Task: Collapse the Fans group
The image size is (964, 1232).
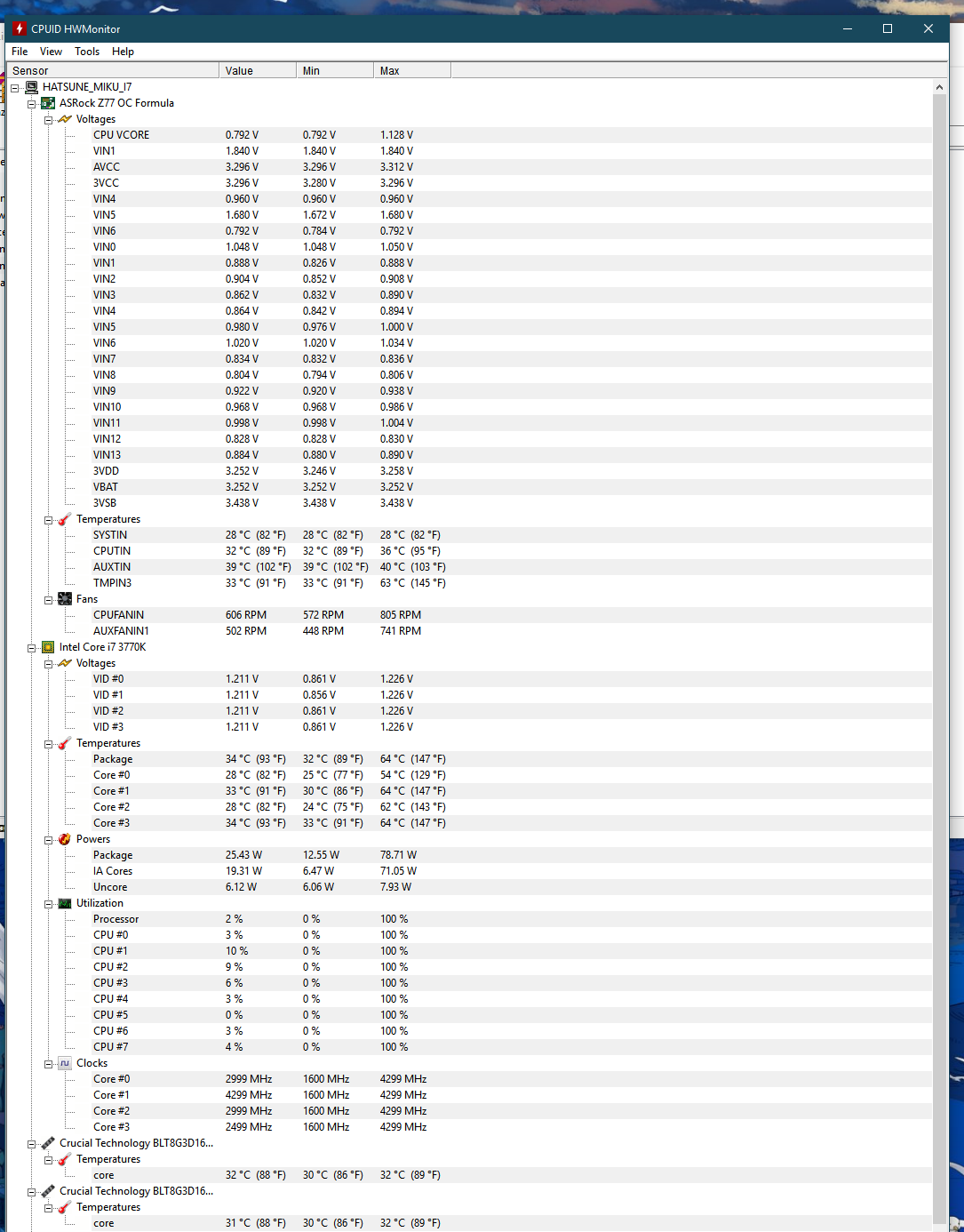Action: click(x=49, y=599)
